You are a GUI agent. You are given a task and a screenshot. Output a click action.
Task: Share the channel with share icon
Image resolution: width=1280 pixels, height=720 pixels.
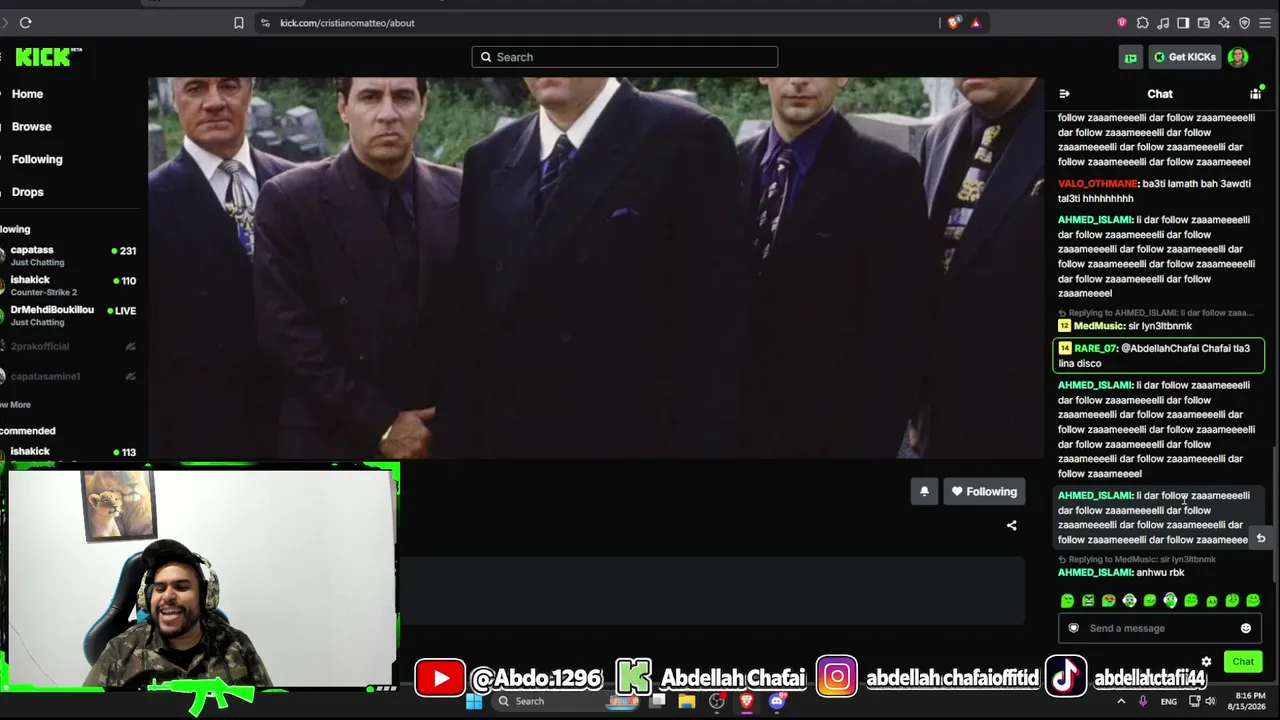point(1011,525)
